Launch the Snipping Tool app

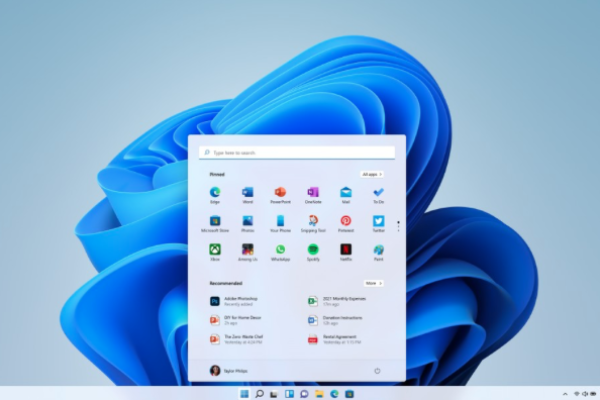[313, 220]
